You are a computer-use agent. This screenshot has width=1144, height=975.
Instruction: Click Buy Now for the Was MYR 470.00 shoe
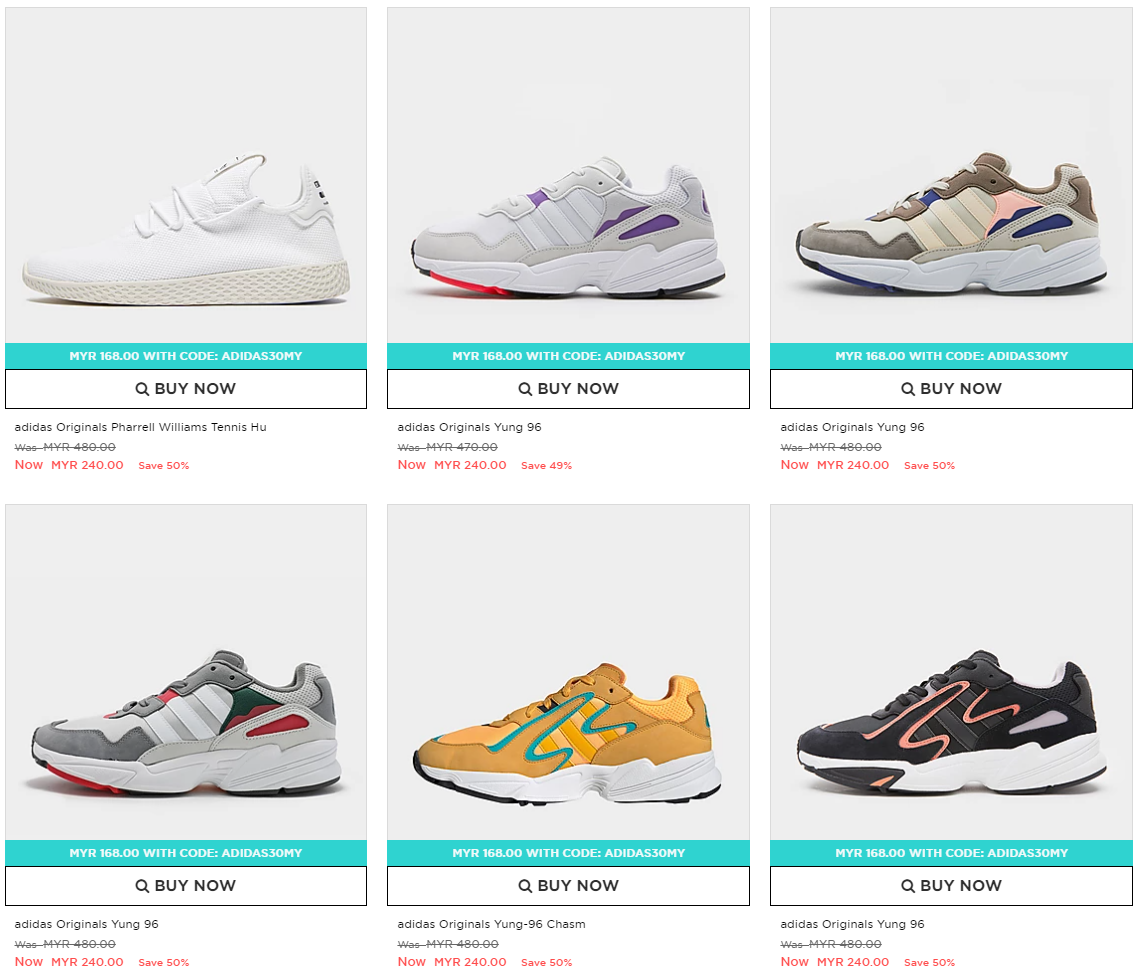[x=568, y=389]
